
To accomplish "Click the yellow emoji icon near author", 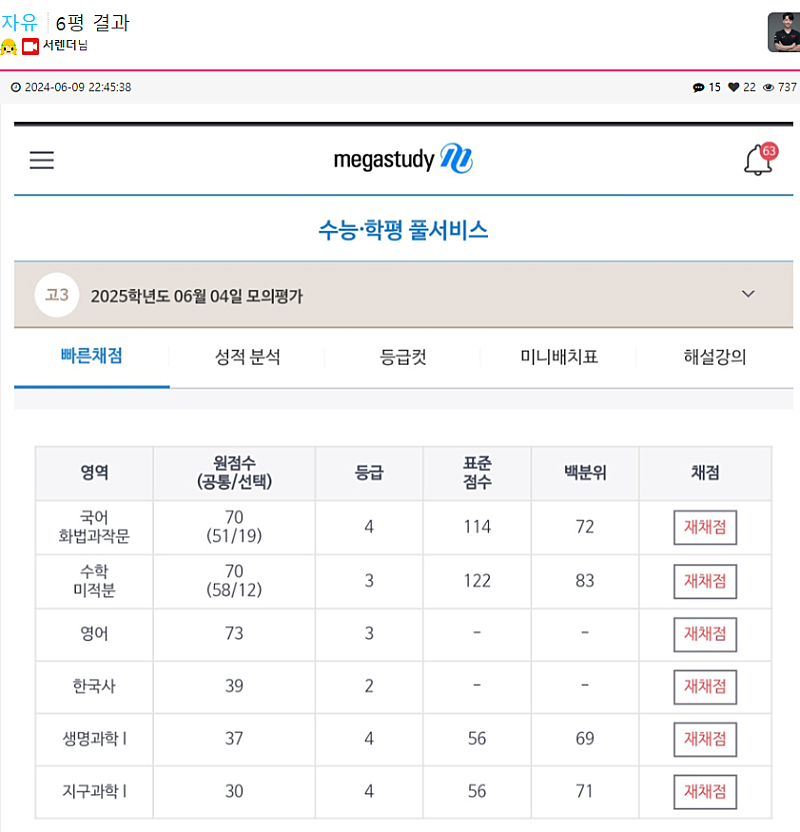I will point(9,47).
